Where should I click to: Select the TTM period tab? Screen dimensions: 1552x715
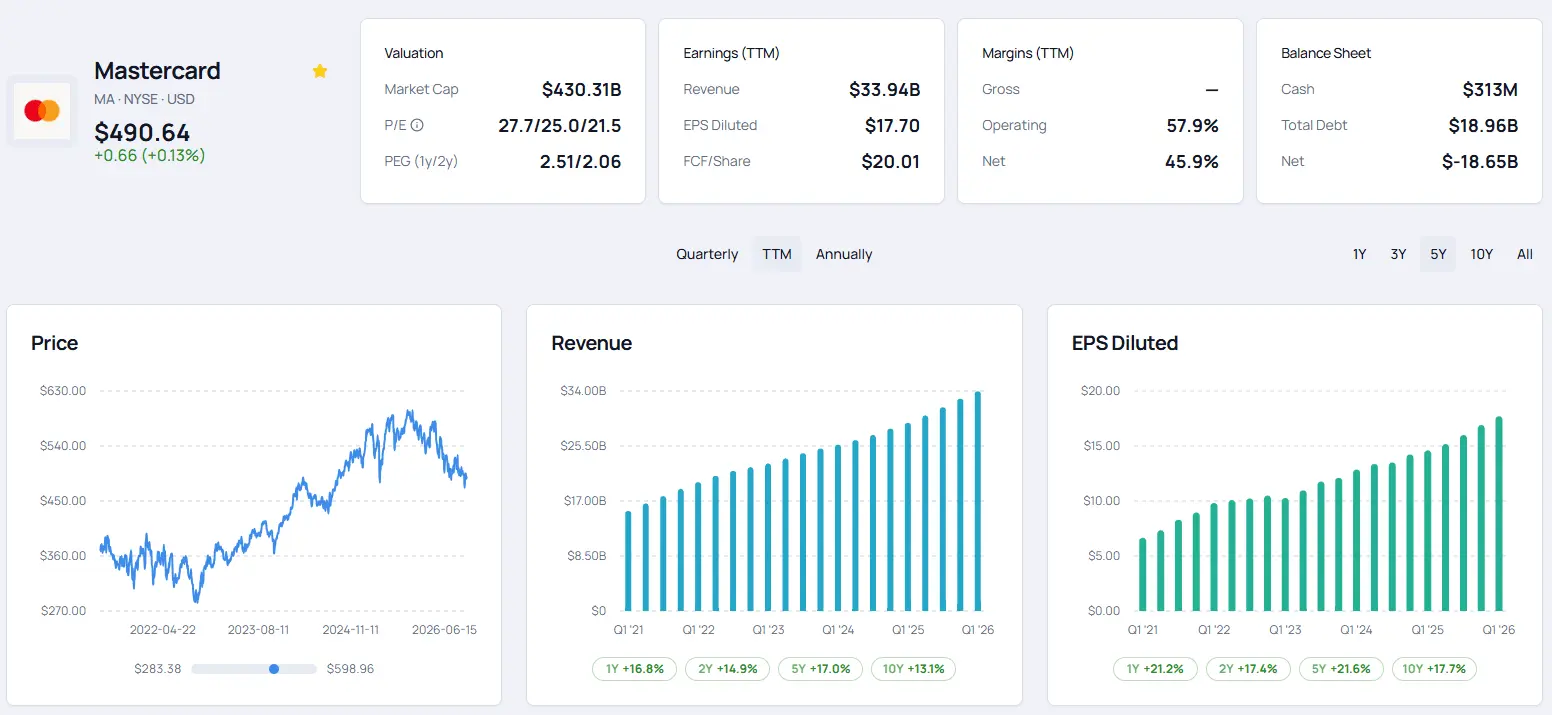777,254
